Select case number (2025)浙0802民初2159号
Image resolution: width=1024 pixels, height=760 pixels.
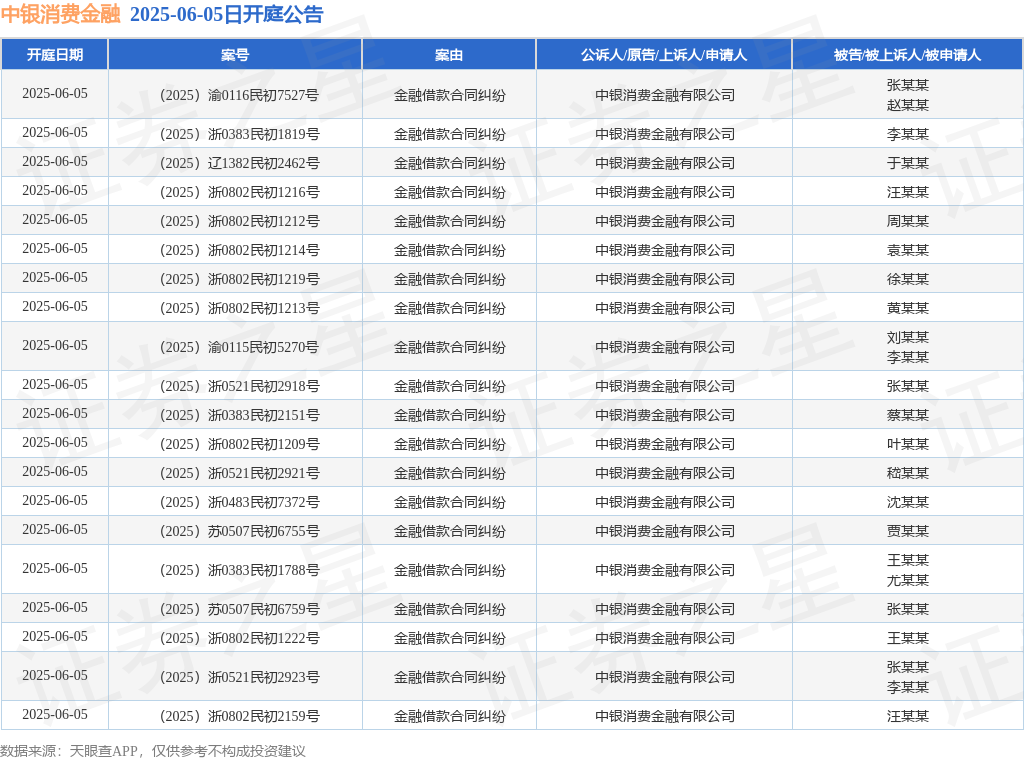click(x=239, y=716)
